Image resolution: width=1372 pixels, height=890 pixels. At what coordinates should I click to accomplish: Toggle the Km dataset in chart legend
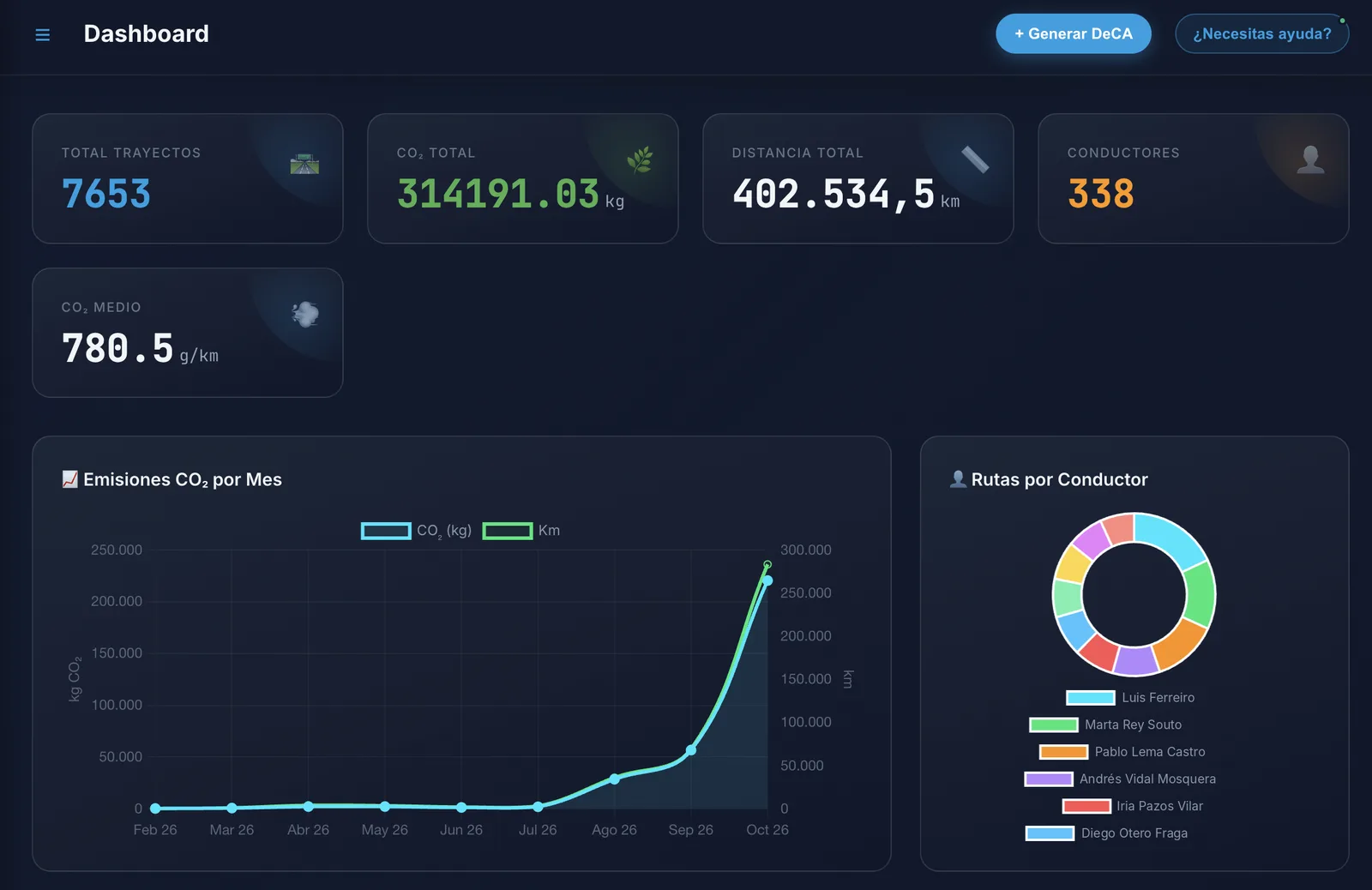[x=521, y=531]
